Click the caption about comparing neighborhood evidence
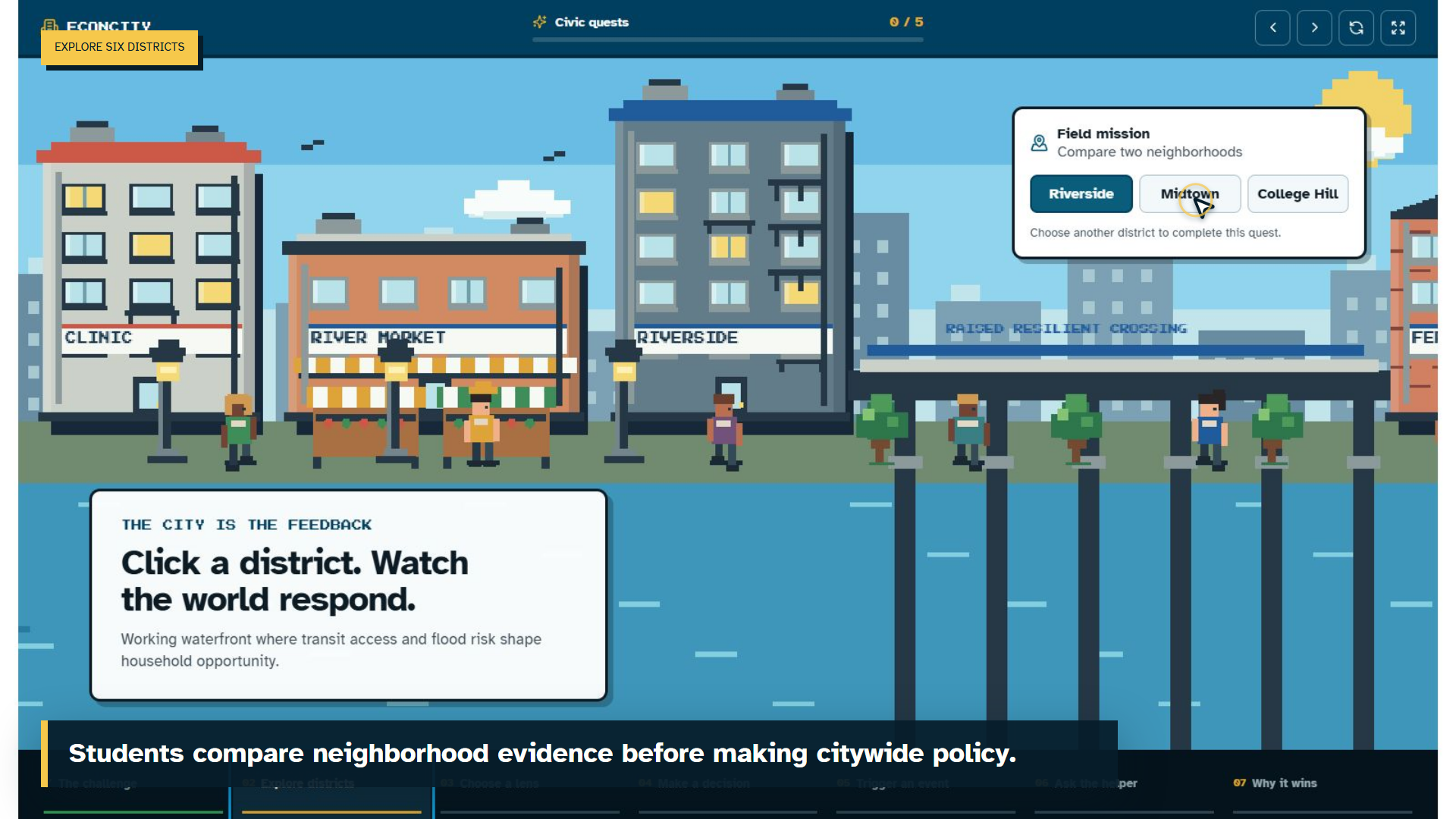1456x819 pixels. click(542, 753)
